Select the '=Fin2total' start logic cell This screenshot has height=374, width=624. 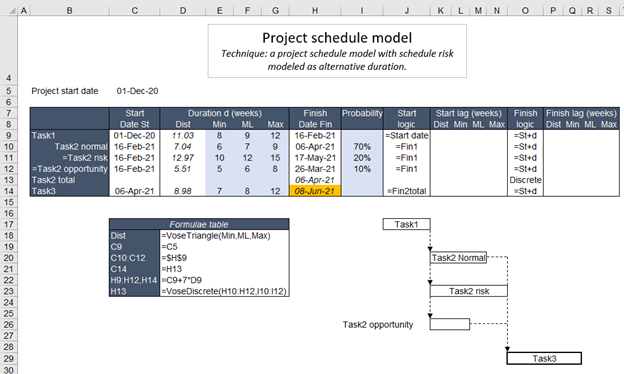pyautogui.click(x=406, y=191)
